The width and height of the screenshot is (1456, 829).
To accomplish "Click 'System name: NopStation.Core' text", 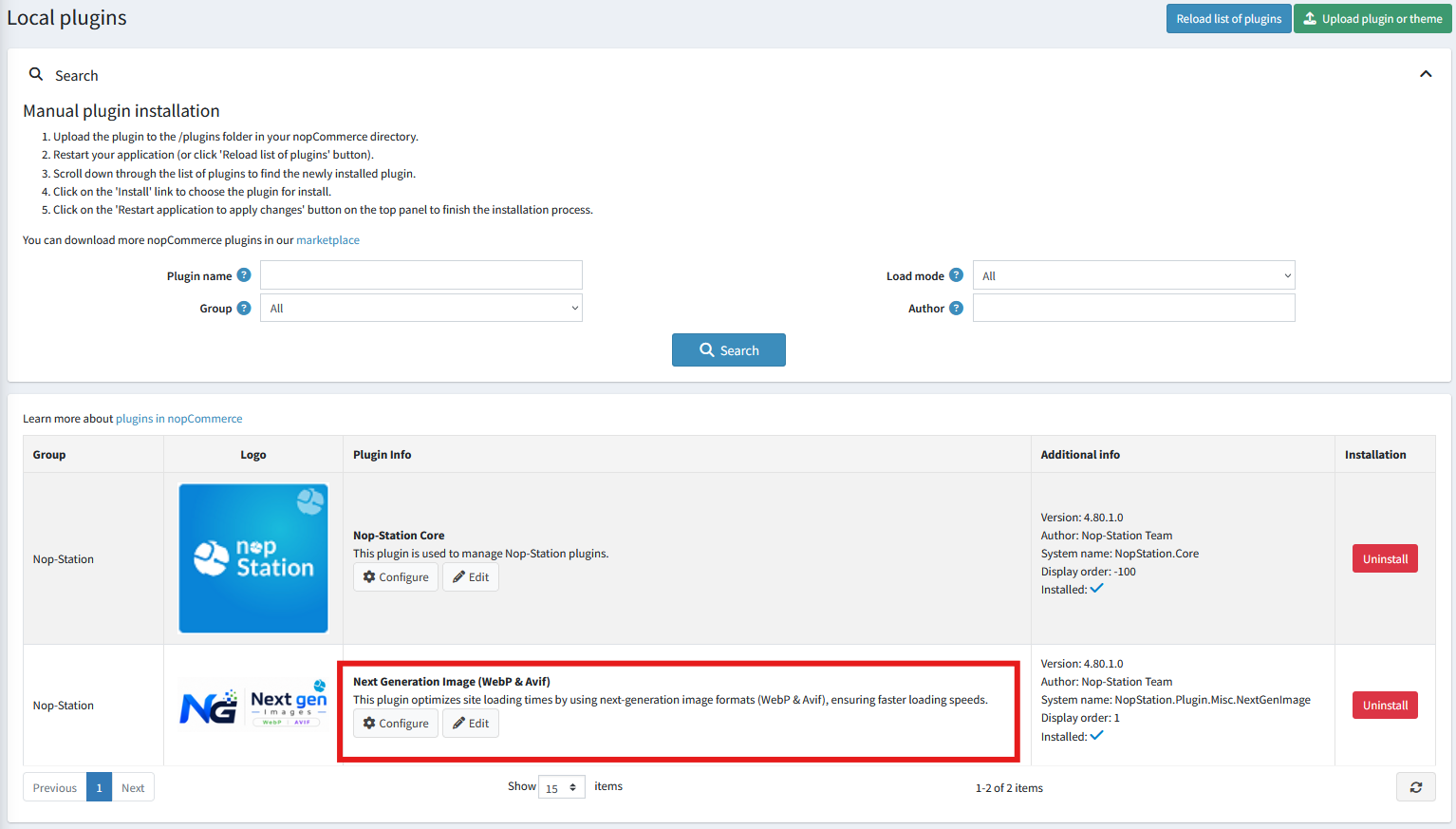I will pos(1120,554).
